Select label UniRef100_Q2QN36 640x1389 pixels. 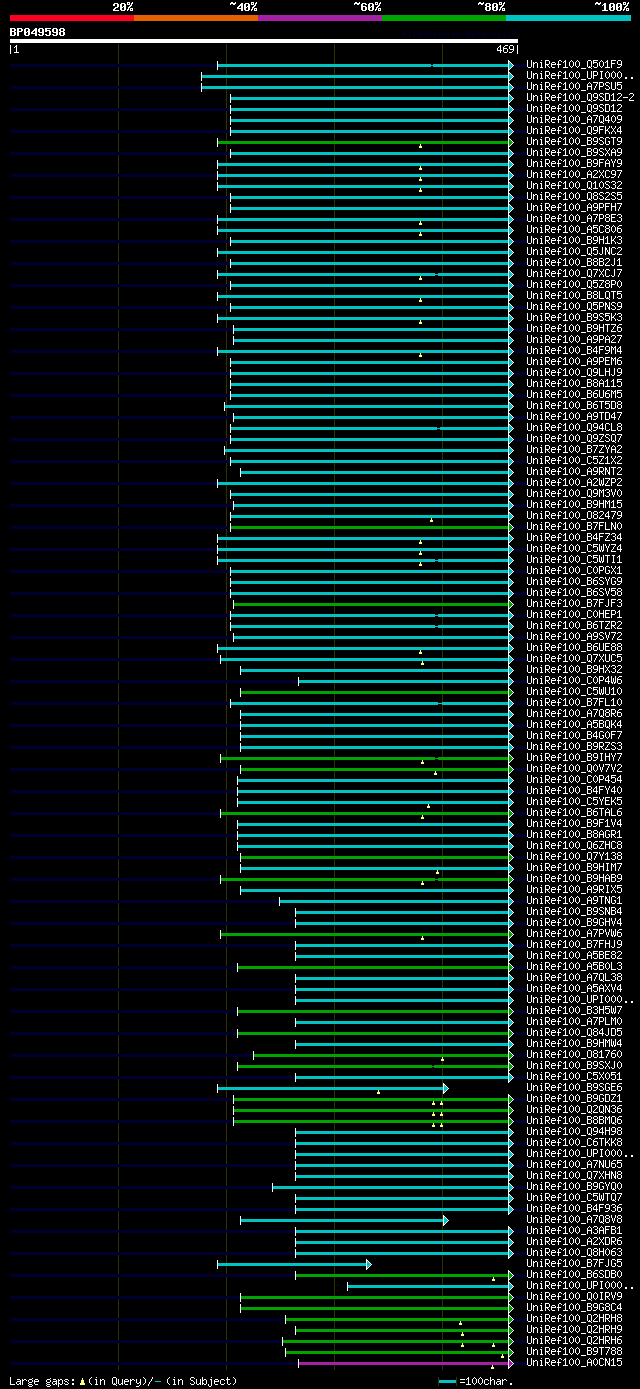pyautogui.click(x=574, y=1109)
